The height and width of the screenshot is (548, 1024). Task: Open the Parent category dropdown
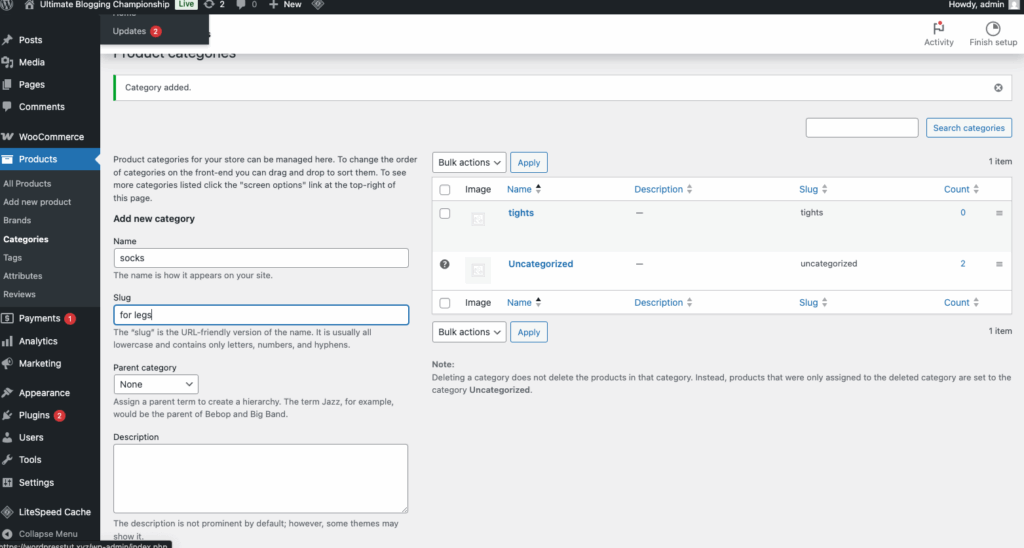[156, 384]
